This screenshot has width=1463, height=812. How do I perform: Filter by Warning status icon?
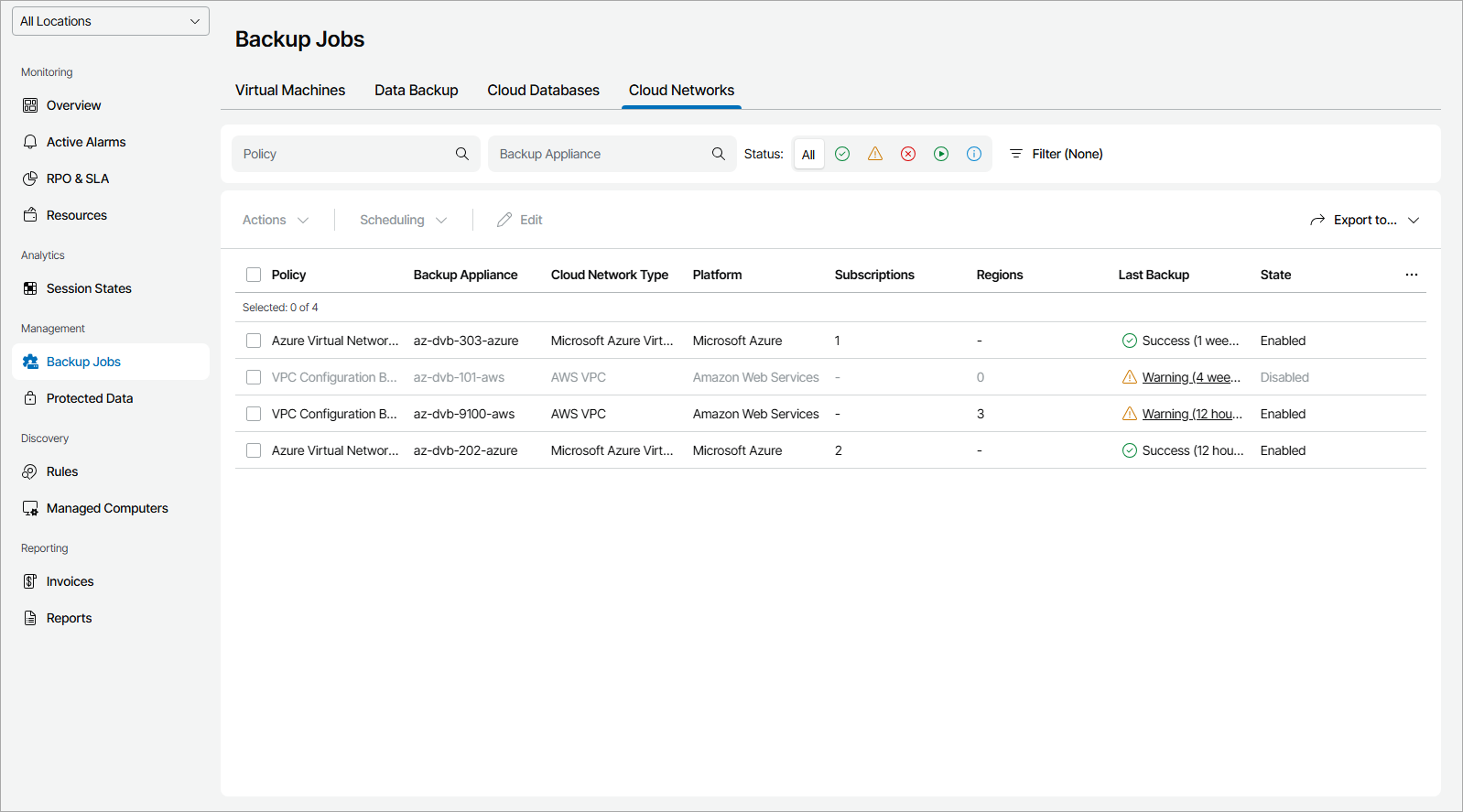click(x=875, y=154)
